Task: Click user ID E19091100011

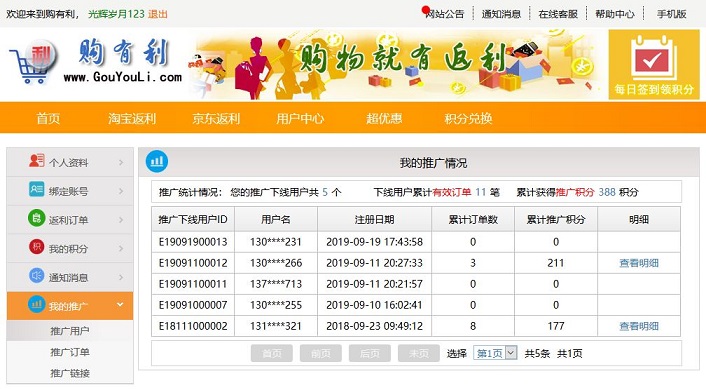Action: (x=193, y=284)
